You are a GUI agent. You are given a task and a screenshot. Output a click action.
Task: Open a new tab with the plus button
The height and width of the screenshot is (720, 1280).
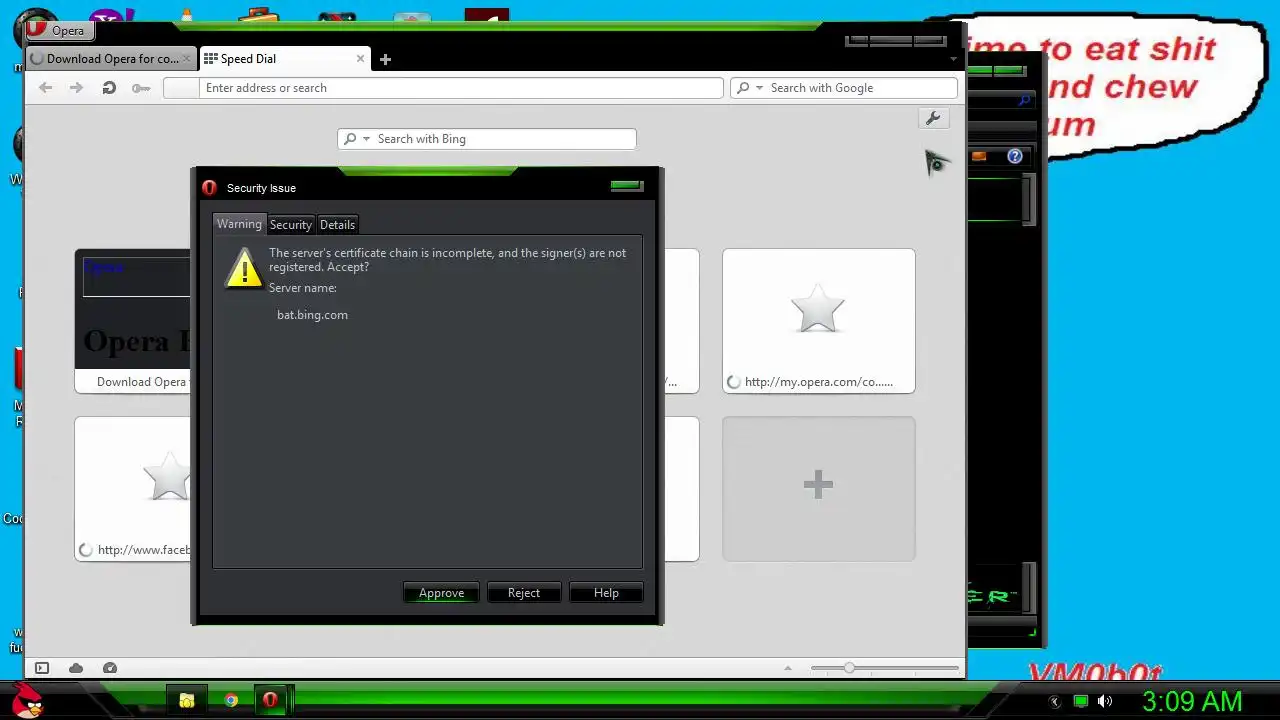point(385,59)
